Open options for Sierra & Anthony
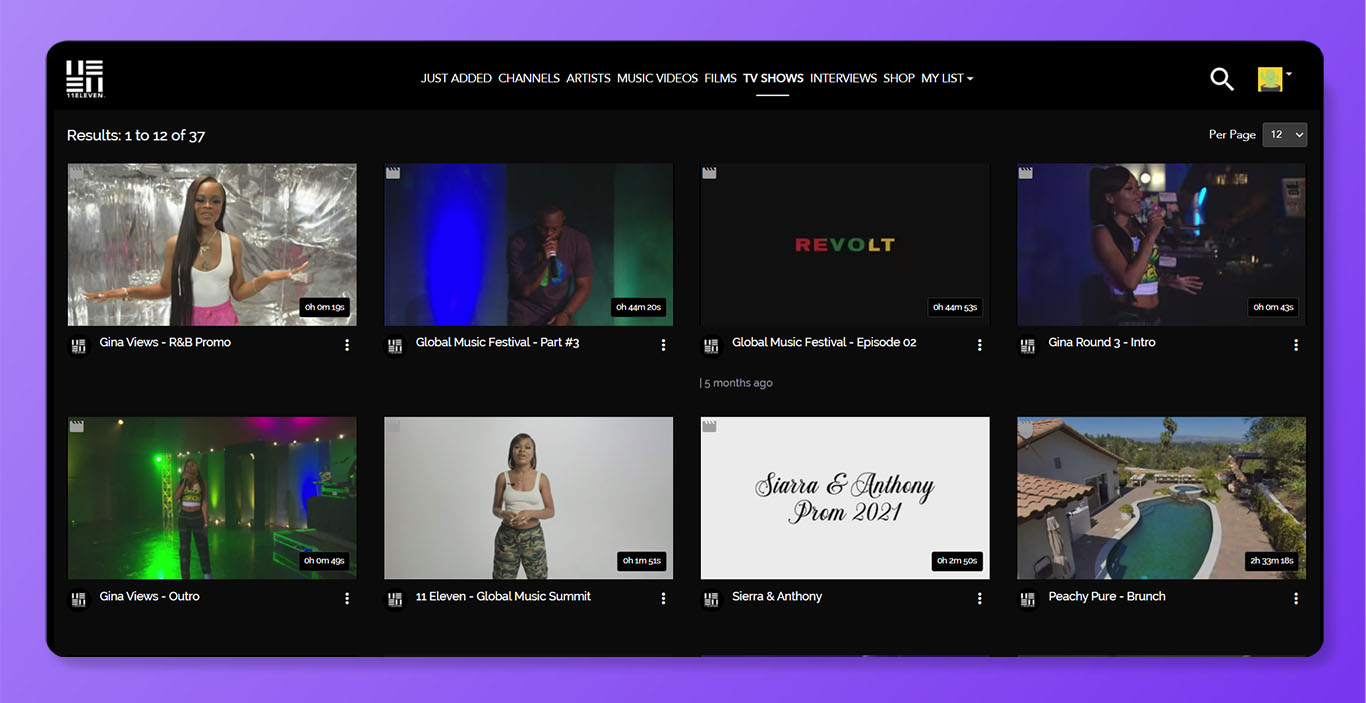Image resolution: width=1366 pixels, height=703 pixels. tap(979, 599)
